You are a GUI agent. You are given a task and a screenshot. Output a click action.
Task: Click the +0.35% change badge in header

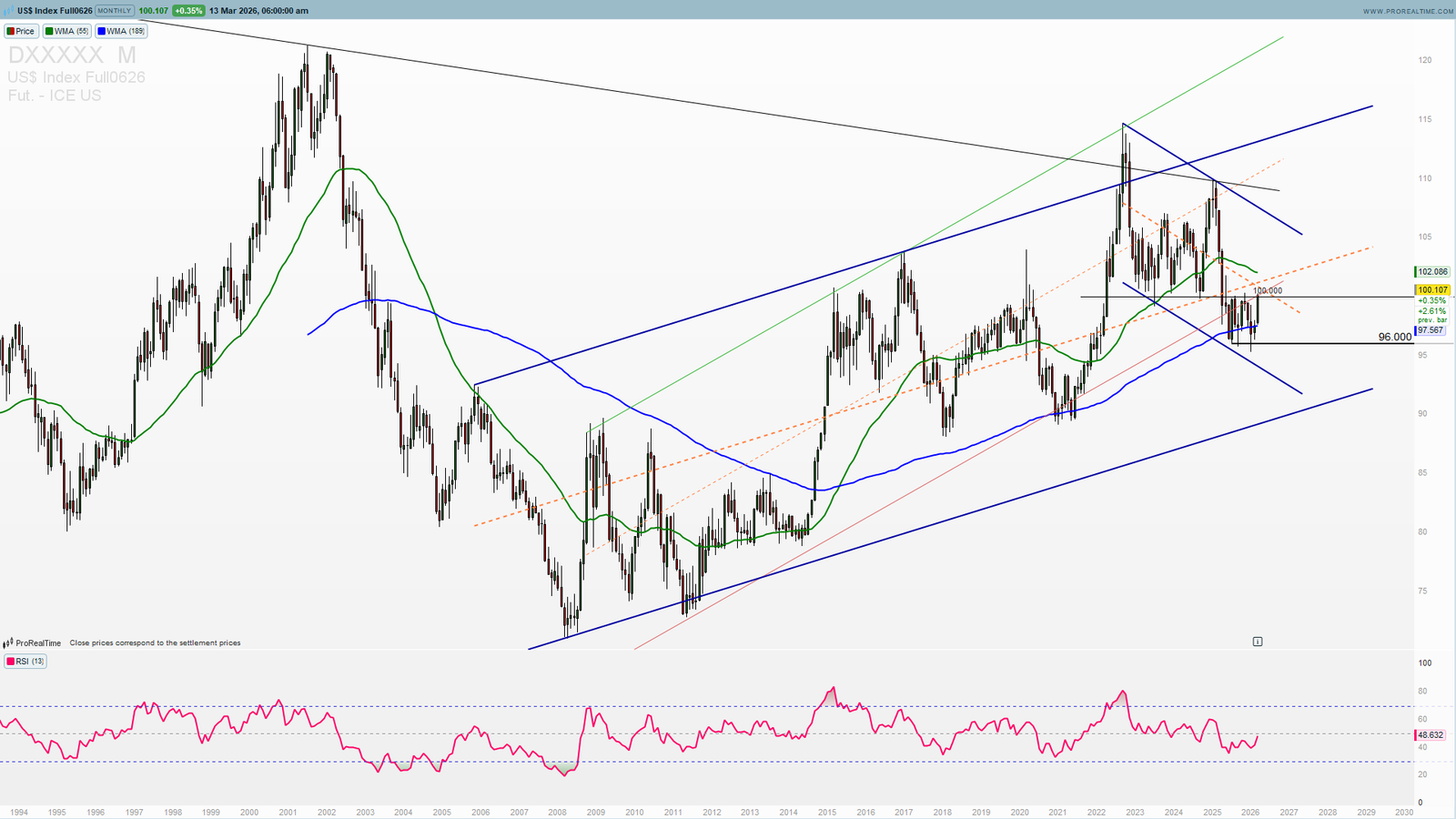point(188,11)
